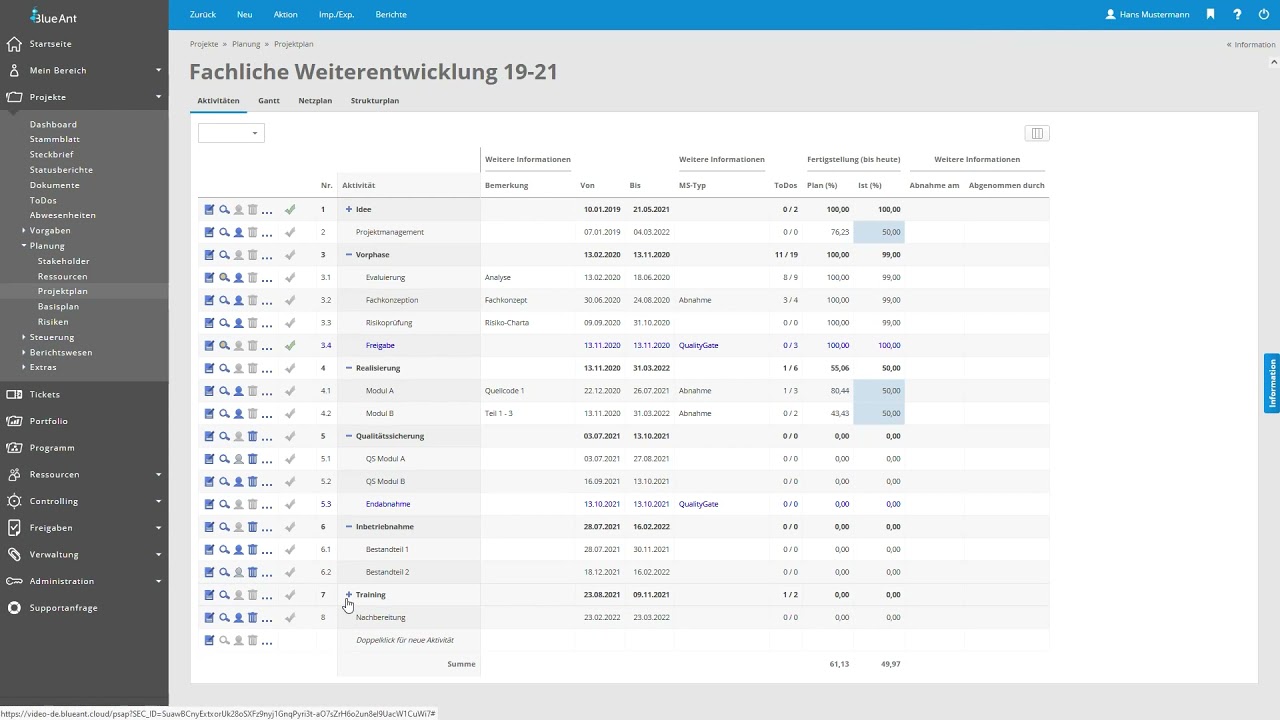Click the power logout icon
The image size is (1280, 720).
tap(1264, 15)
